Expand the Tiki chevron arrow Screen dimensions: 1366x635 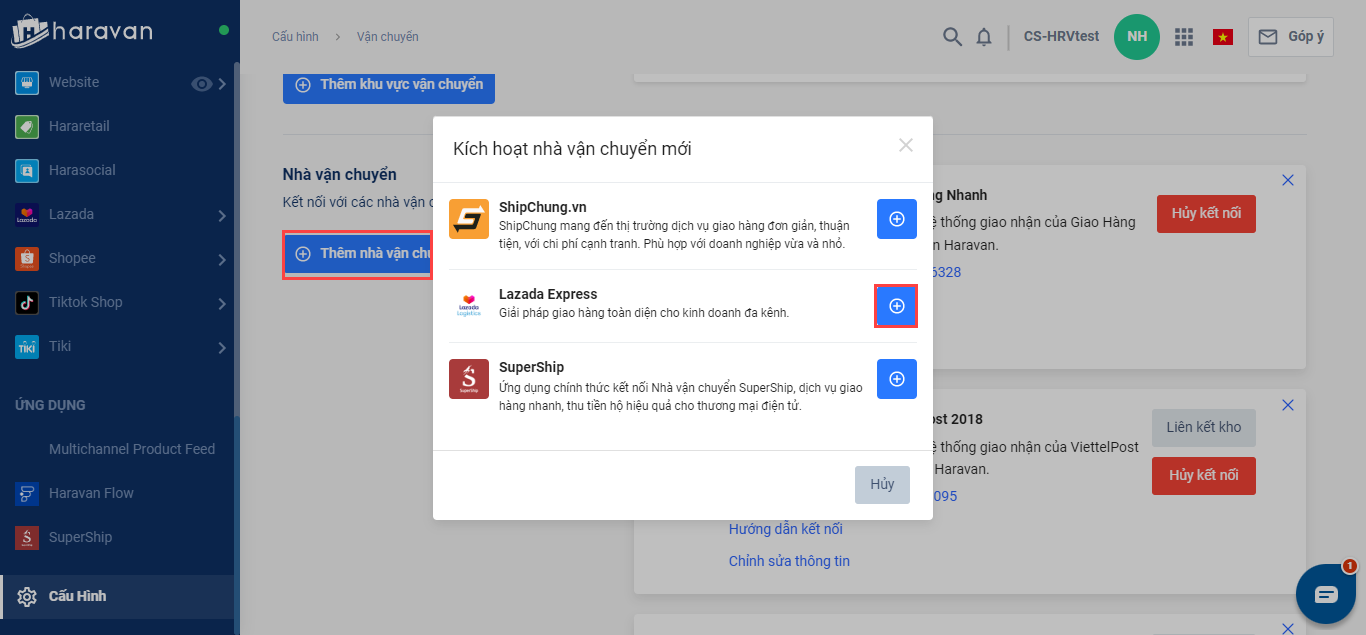(x=222, y=347)
